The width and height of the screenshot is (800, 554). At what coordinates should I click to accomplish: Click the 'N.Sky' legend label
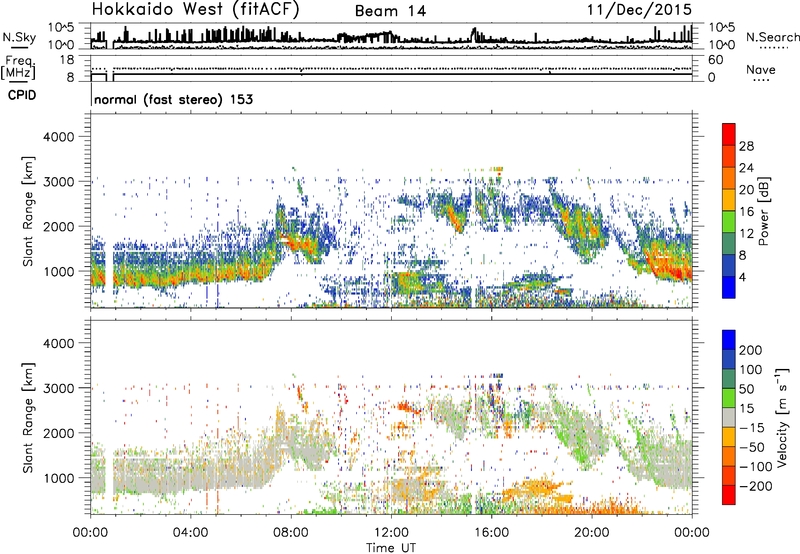point(19,37)
